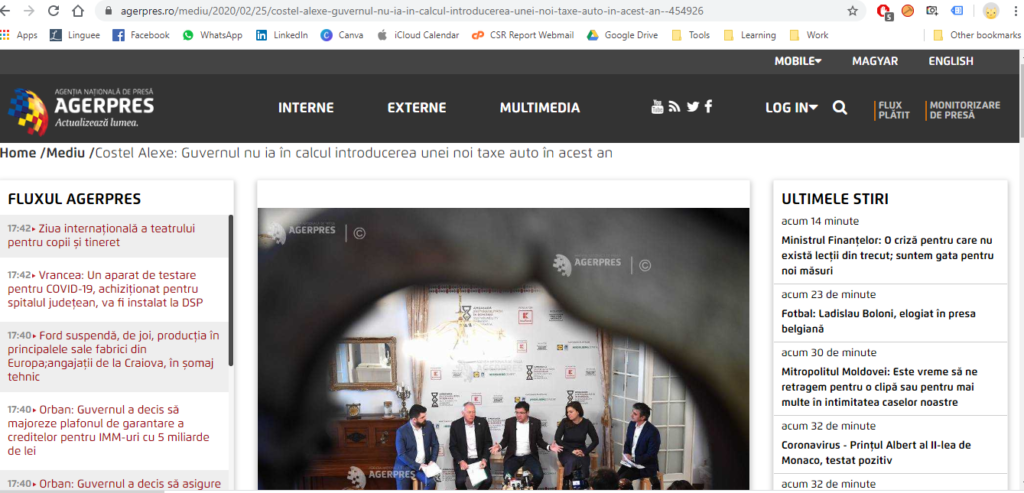
Task: Open the Apps shortcut in bookmarks bar
Action: click(x=19, y=35)
